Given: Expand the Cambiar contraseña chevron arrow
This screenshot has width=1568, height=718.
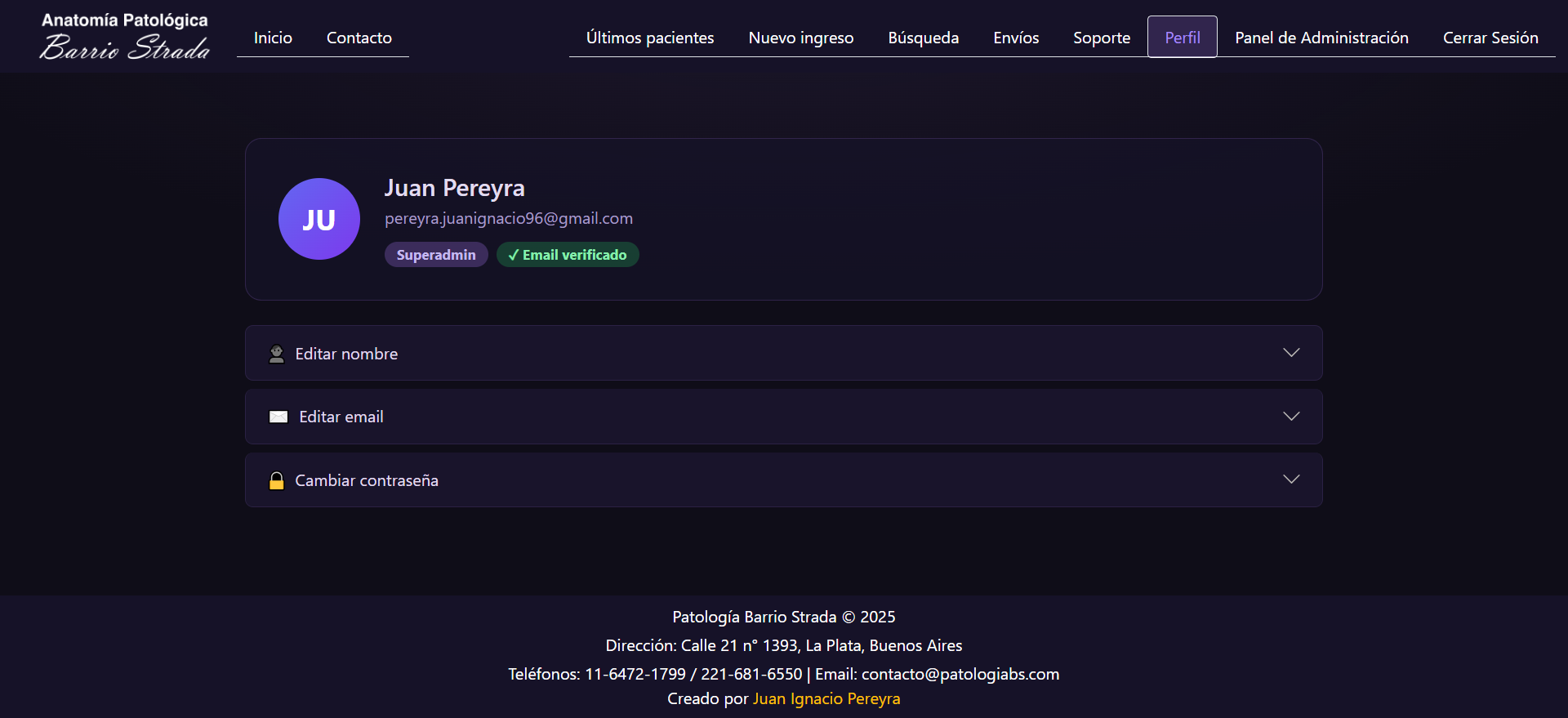Looking at the screenshot, I should [1290, 479].
